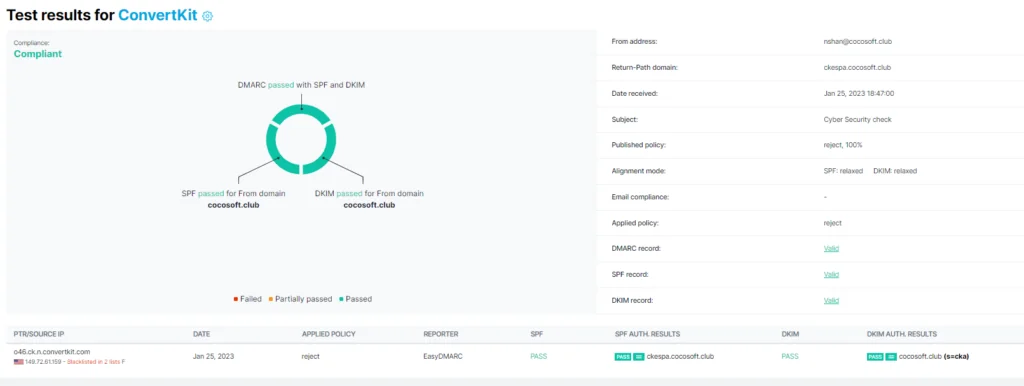Click the green PASS badge in DKIM auth results

(875, 357)
